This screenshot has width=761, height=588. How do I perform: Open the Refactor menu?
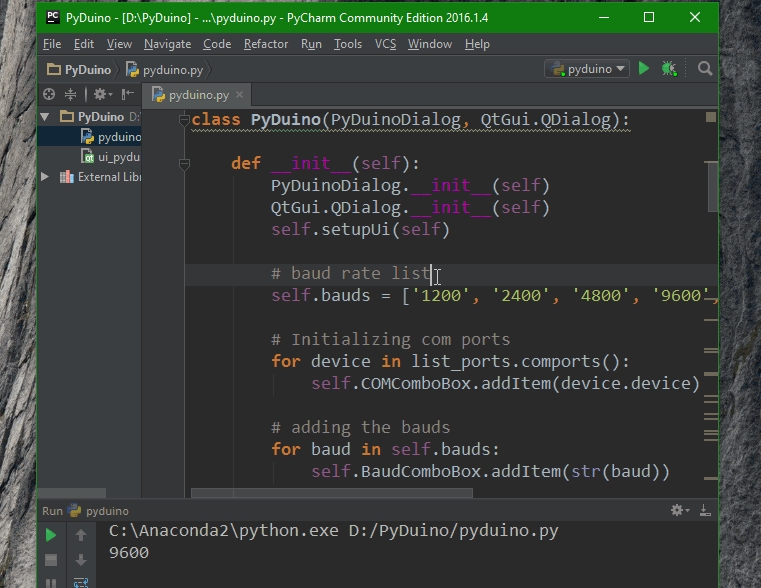[266, 44]
